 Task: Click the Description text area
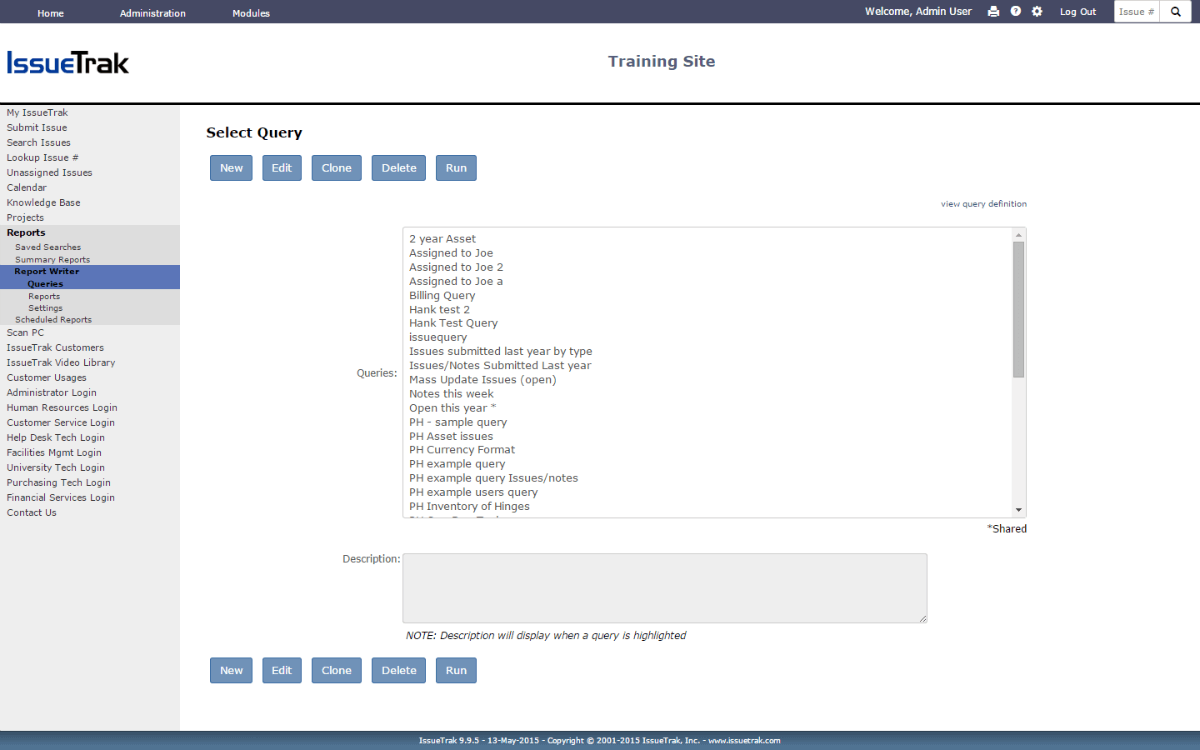click(665, 588)
